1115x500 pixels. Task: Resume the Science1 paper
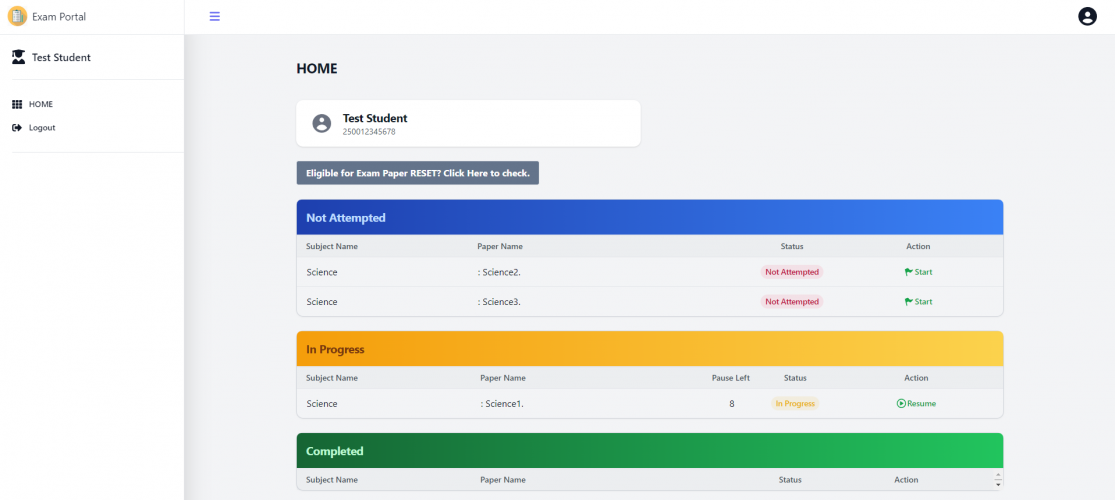(x=916, y=403)
